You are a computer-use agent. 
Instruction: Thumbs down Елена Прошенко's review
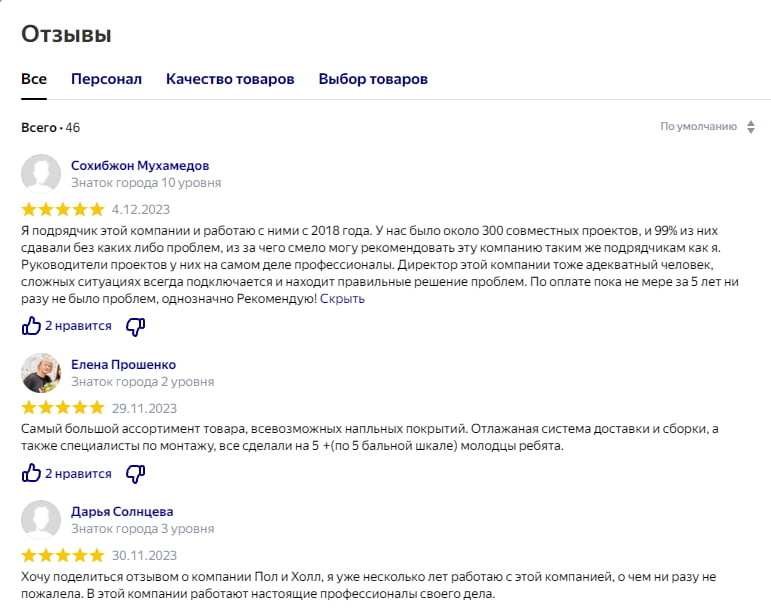[x=136, y=473]
